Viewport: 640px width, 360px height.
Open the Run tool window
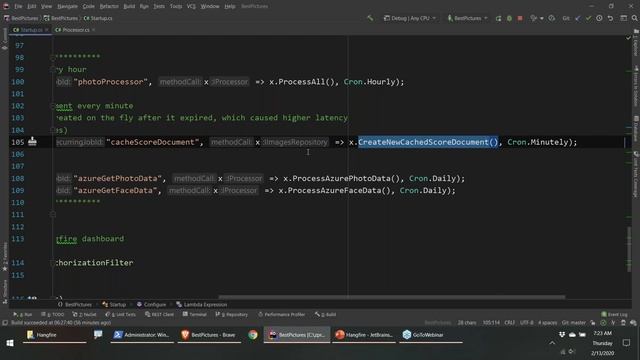[x=23, y=314]
